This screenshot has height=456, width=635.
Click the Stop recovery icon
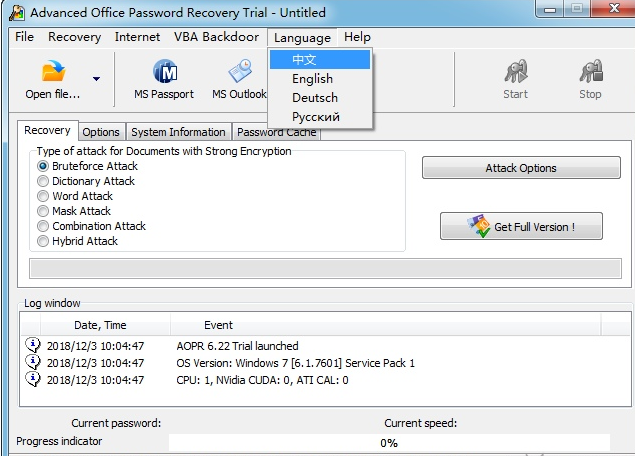[x=590, y=71]
